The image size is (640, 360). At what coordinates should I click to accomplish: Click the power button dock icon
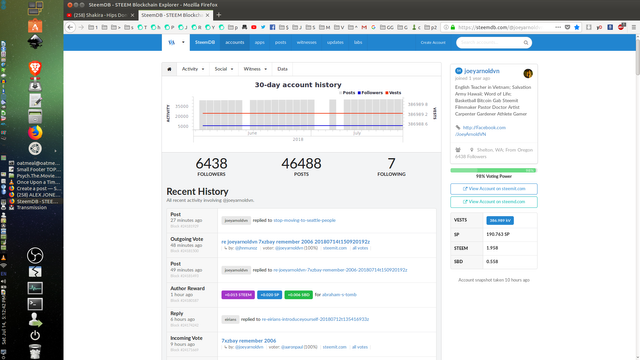pos(35,335)
